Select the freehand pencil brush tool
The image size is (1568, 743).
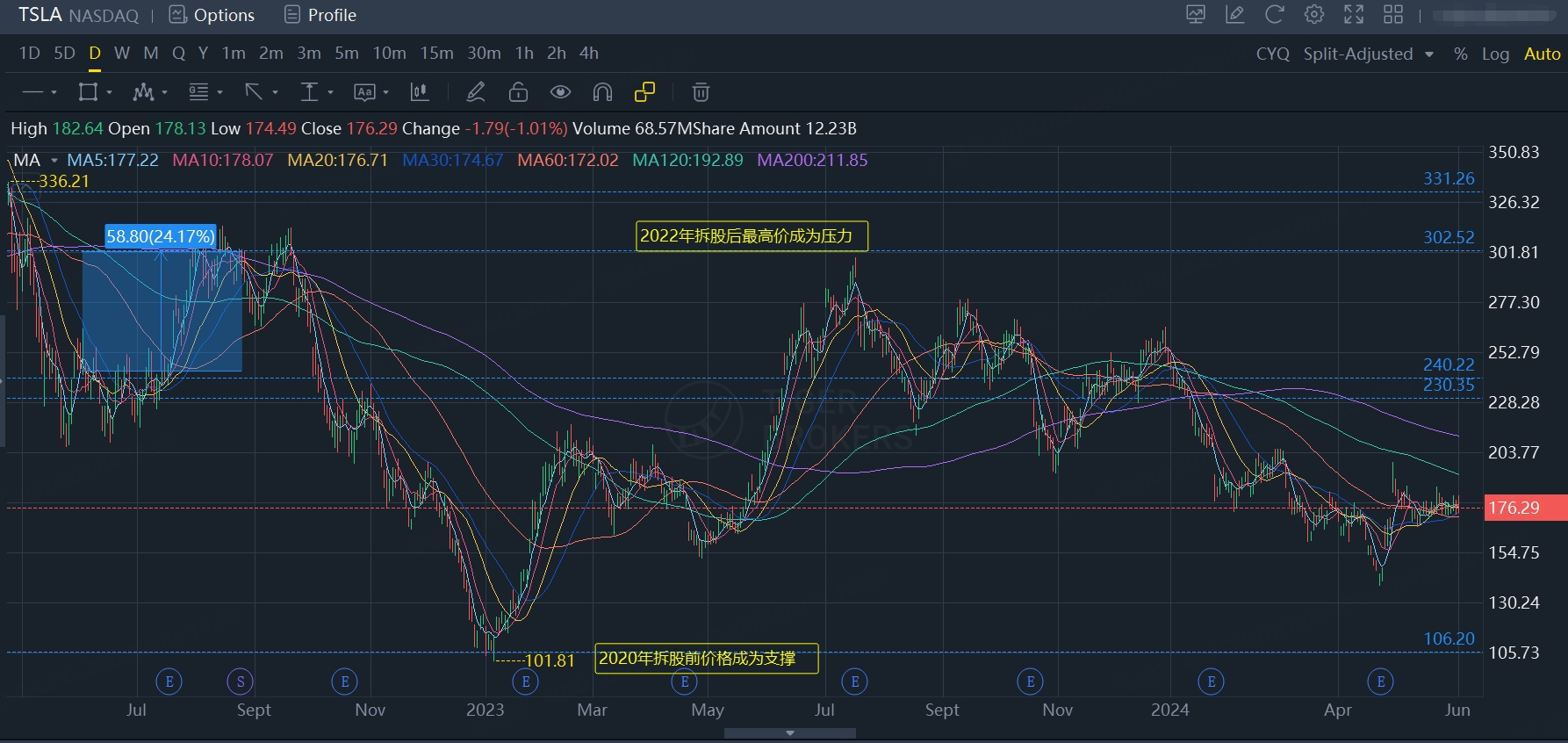(x=476, y=92)
